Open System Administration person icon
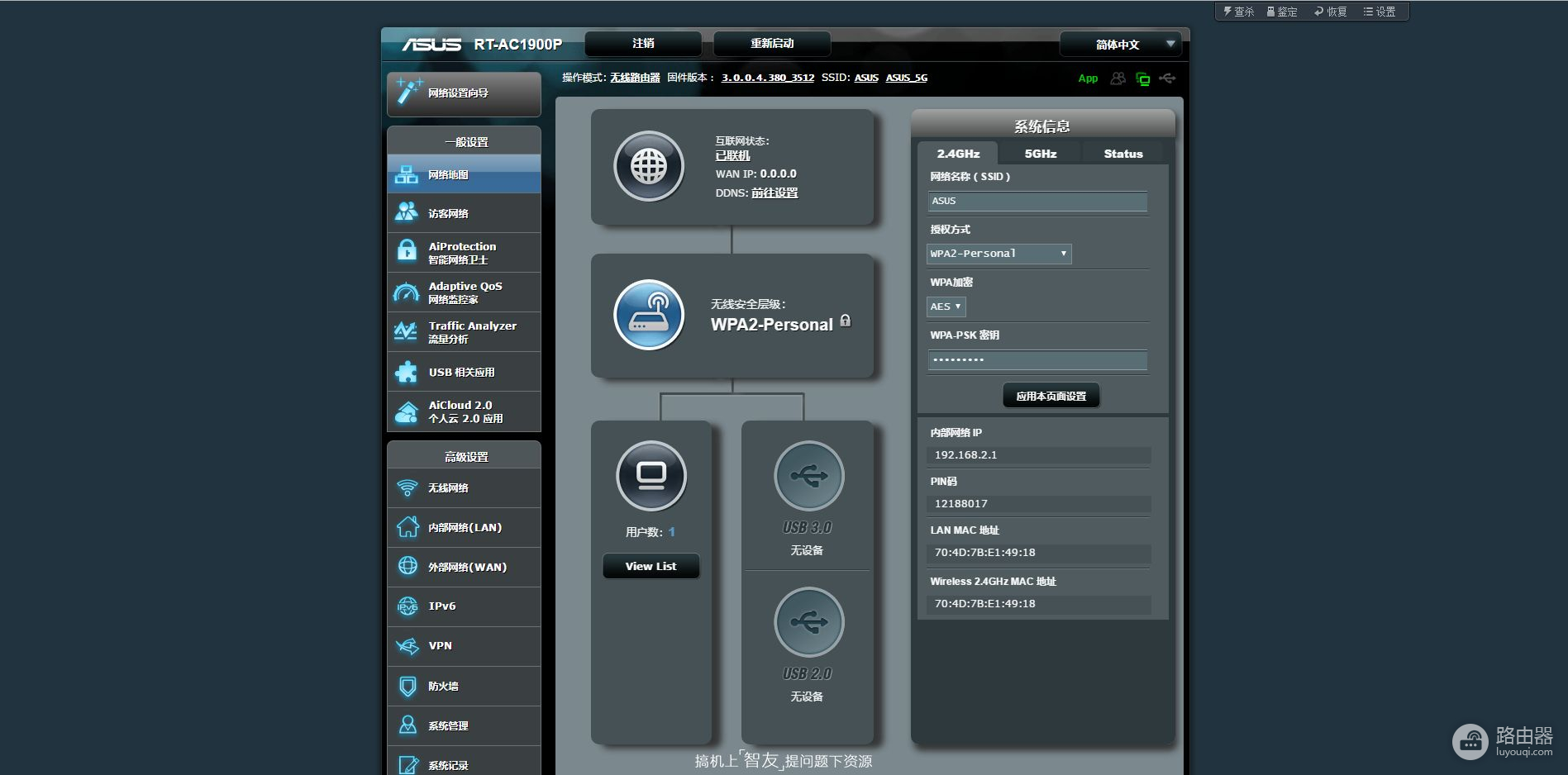Image resolution: width=1568 pixels, height=775 pixels. (x=407, y=725)
